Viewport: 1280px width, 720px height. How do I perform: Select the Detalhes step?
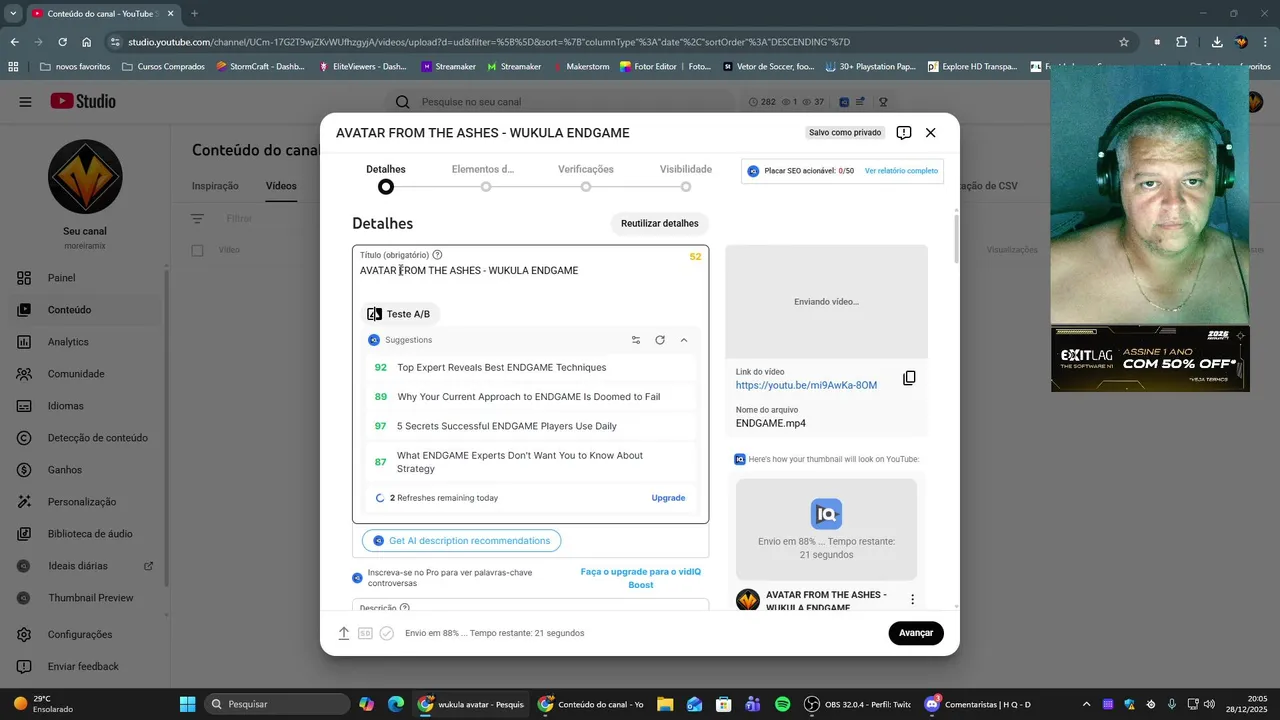pyautogui.click(x=386, y=178)
